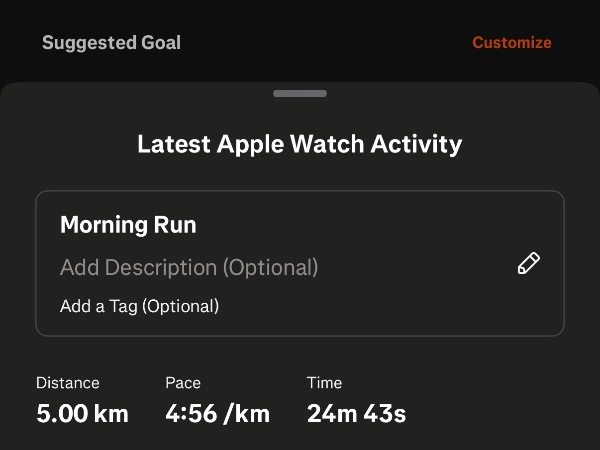Tap the Time stat label
The height and width of the screenshot is (450, 600).
pos(324,383)
